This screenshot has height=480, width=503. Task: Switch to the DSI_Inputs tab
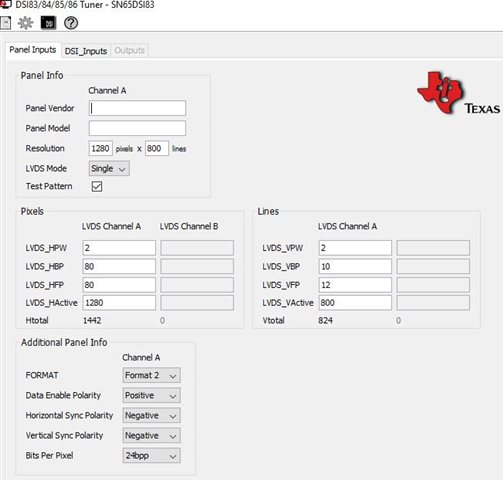[x=86, y=51]
